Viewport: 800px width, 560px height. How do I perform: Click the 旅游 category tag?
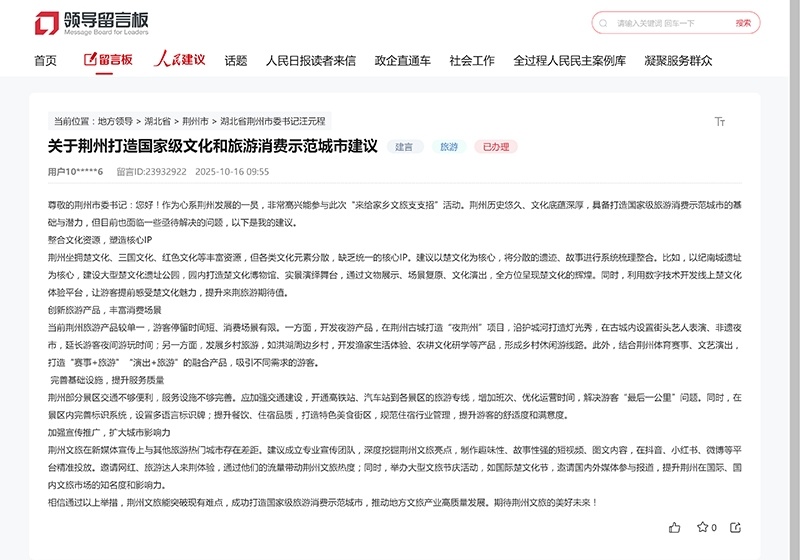(449, 147)
